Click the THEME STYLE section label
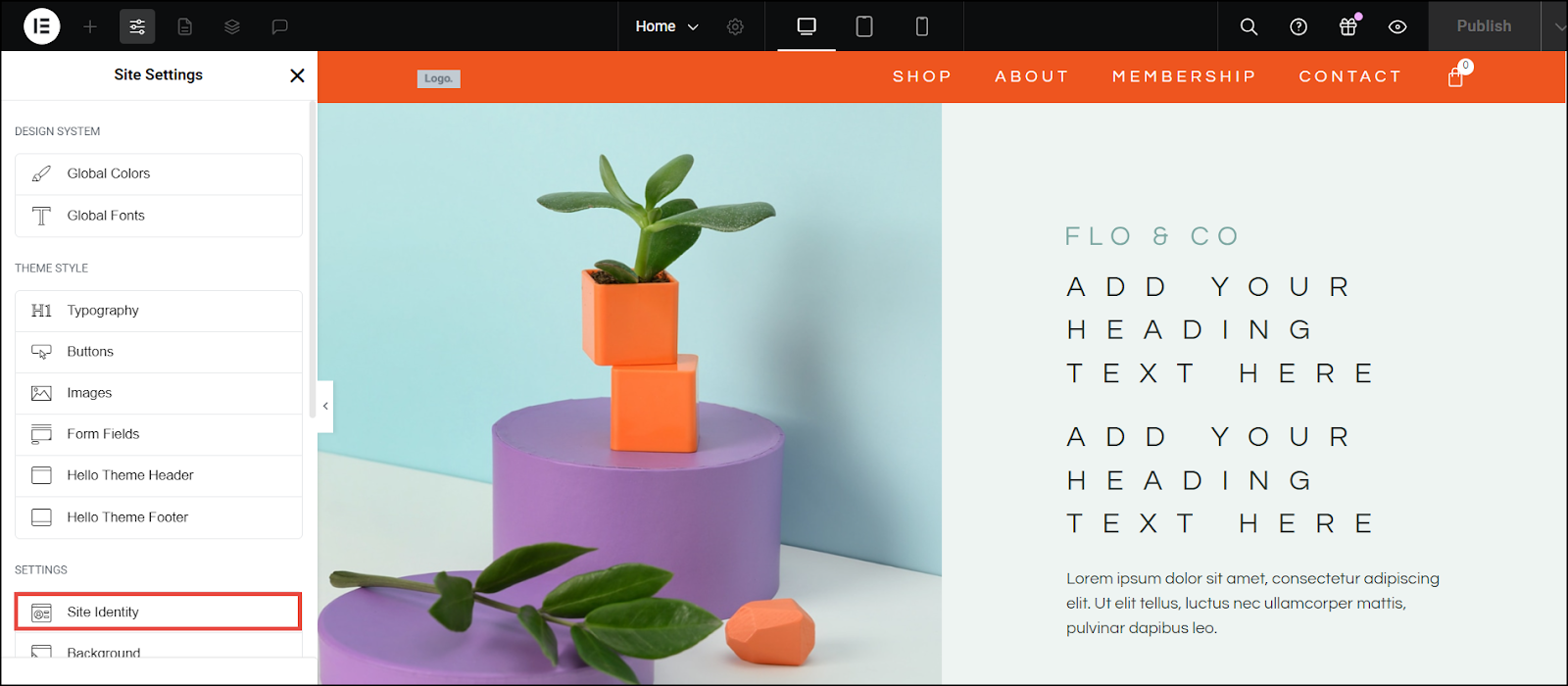 coord(51,269)
